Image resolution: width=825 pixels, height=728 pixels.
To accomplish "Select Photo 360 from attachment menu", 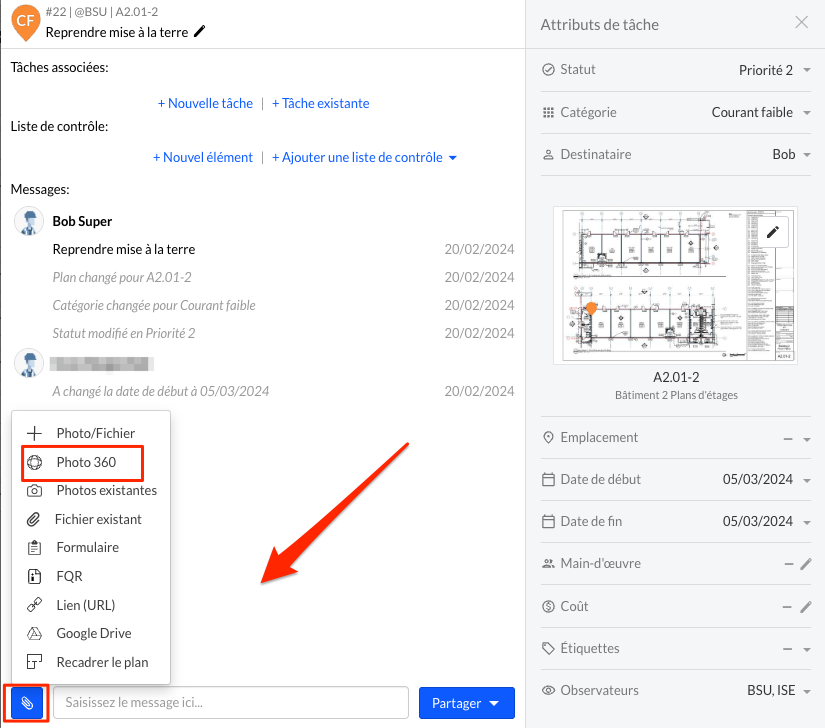I will (x=86, y=462).
